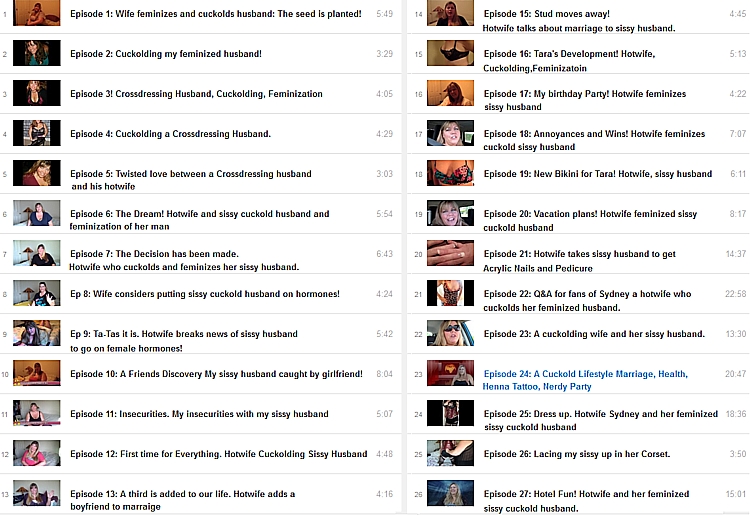Click the Episode 25: Dress up thumbnail
This screenshot has height=515, width=750.
[450, 413]
